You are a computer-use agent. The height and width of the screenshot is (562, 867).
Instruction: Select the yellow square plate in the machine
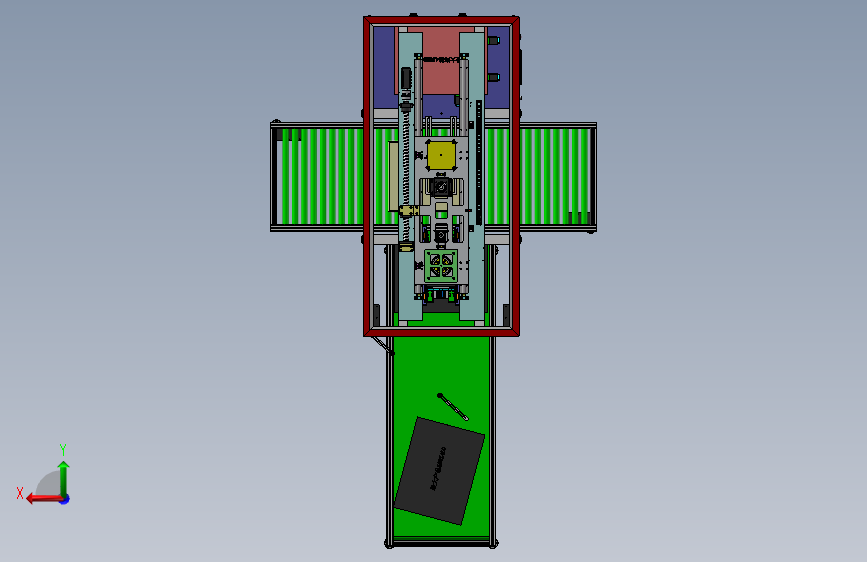click(441, 155)
